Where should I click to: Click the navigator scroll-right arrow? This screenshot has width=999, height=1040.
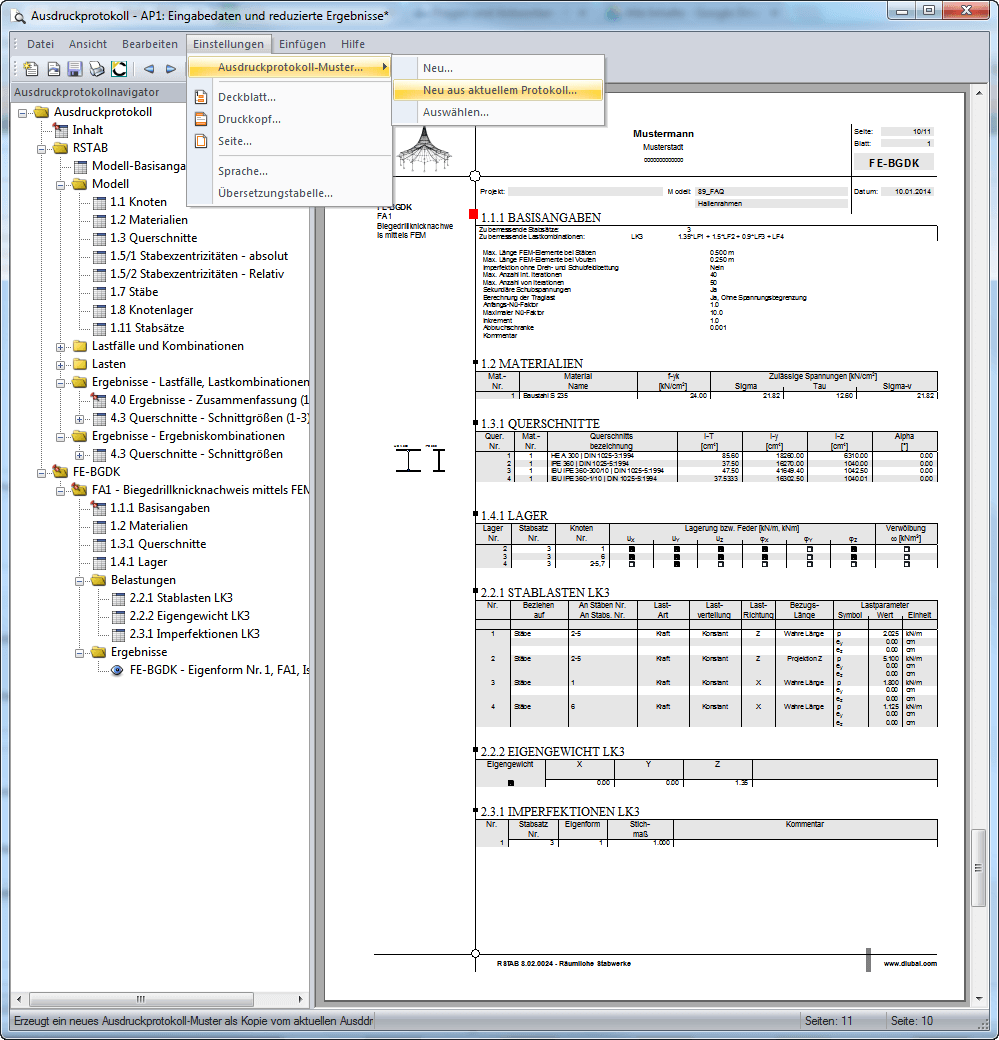tap(300, 999)
